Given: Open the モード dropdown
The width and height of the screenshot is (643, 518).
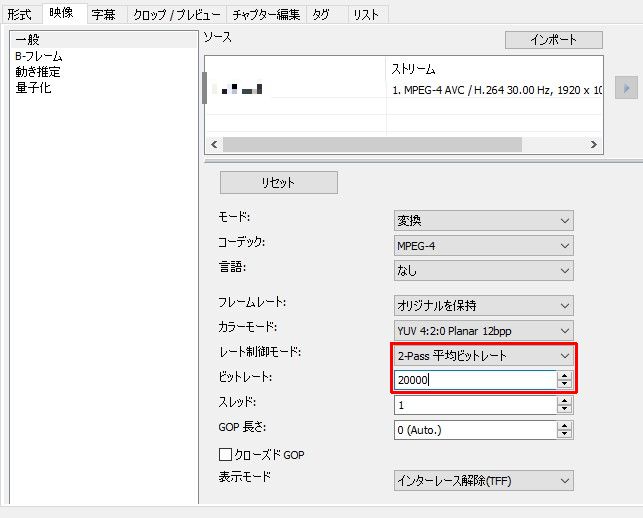Looking at the screenshot, I should coord(484,221).
